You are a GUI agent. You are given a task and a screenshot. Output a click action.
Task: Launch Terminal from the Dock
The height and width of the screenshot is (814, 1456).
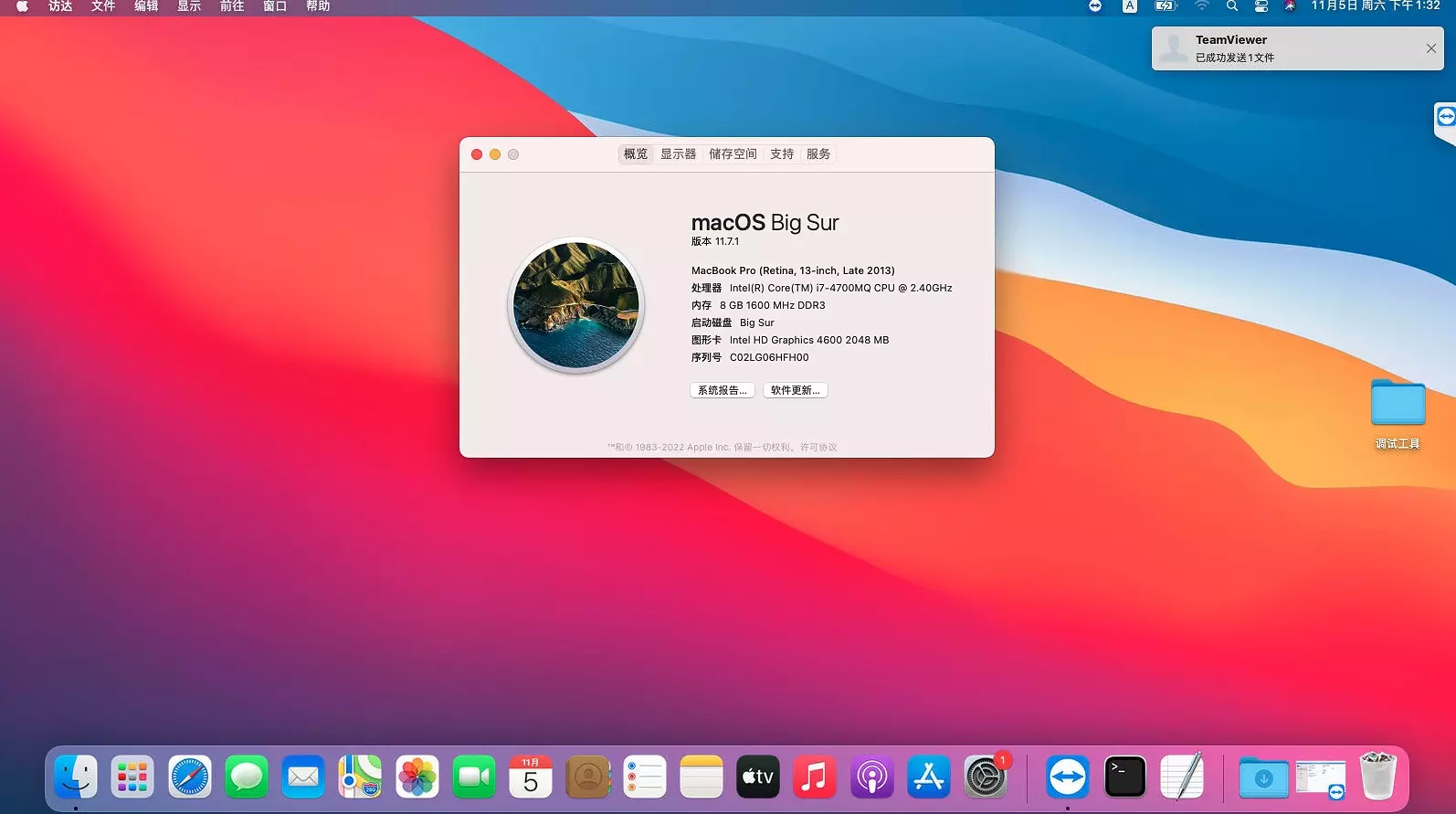[x=1125, y=777]
